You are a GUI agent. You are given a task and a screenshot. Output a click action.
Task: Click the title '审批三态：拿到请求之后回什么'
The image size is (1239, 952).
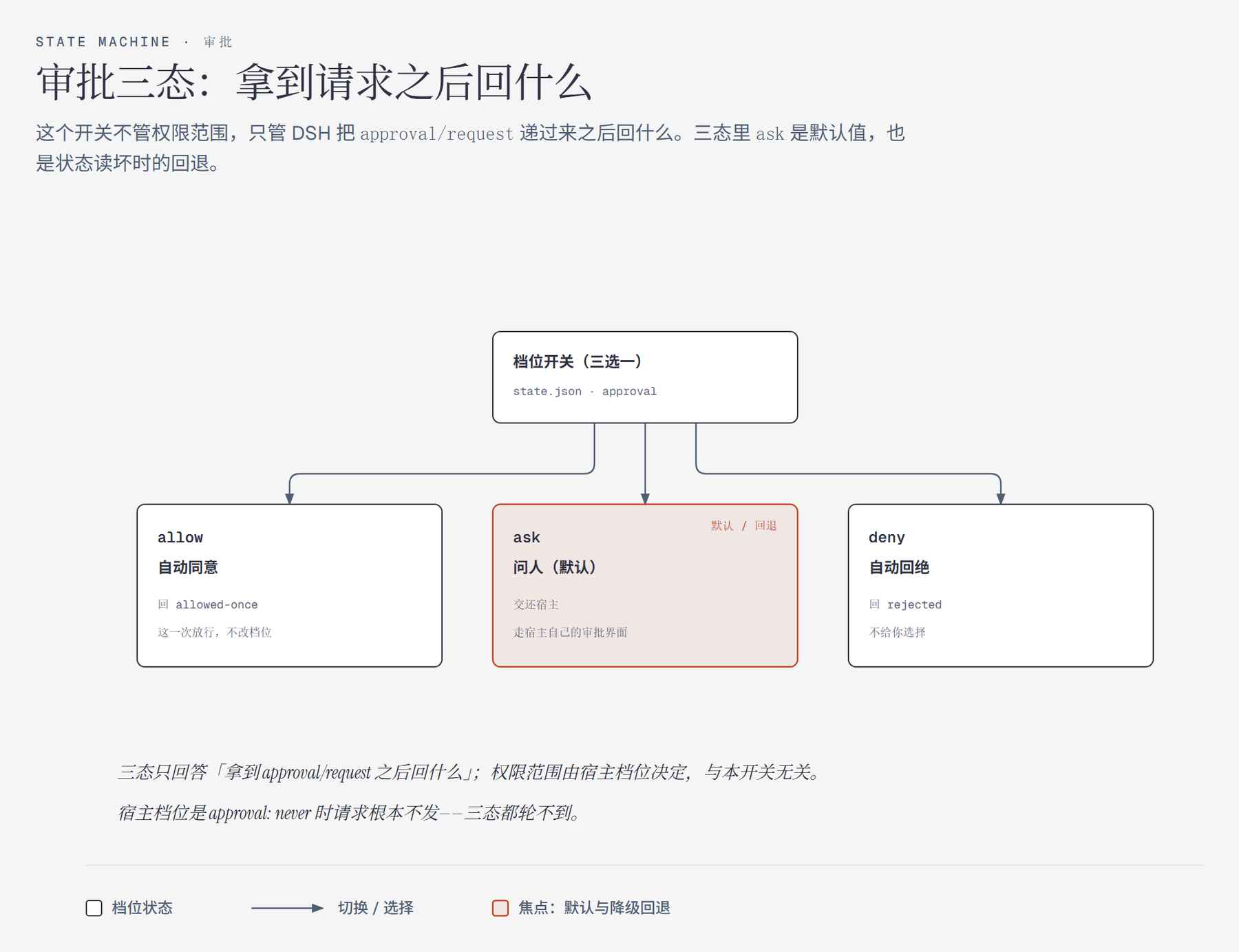[x=314, y=83]
